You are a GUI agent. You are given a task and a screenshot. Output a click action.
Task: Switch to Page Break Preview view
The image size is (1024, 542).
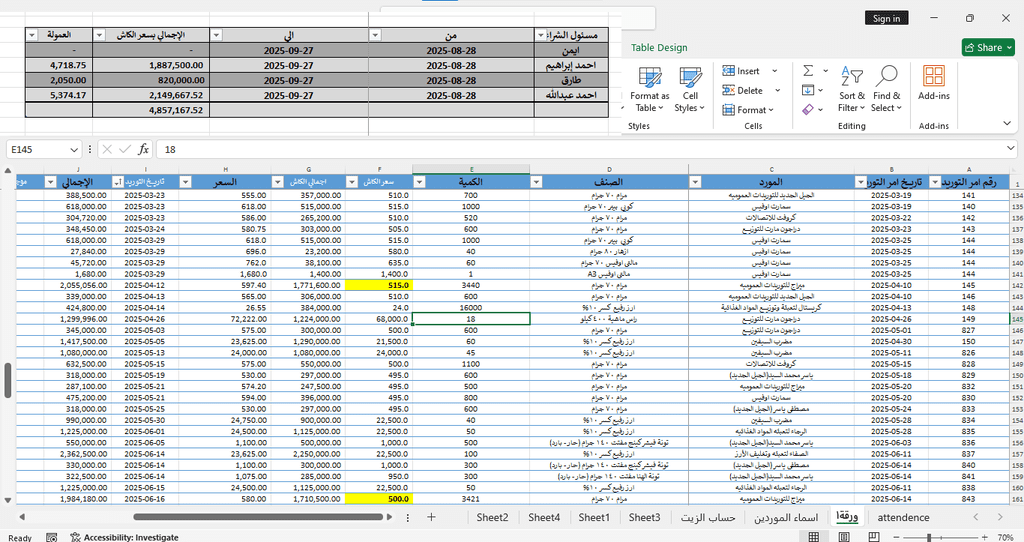pyautogui.click(x=872, y=537)
